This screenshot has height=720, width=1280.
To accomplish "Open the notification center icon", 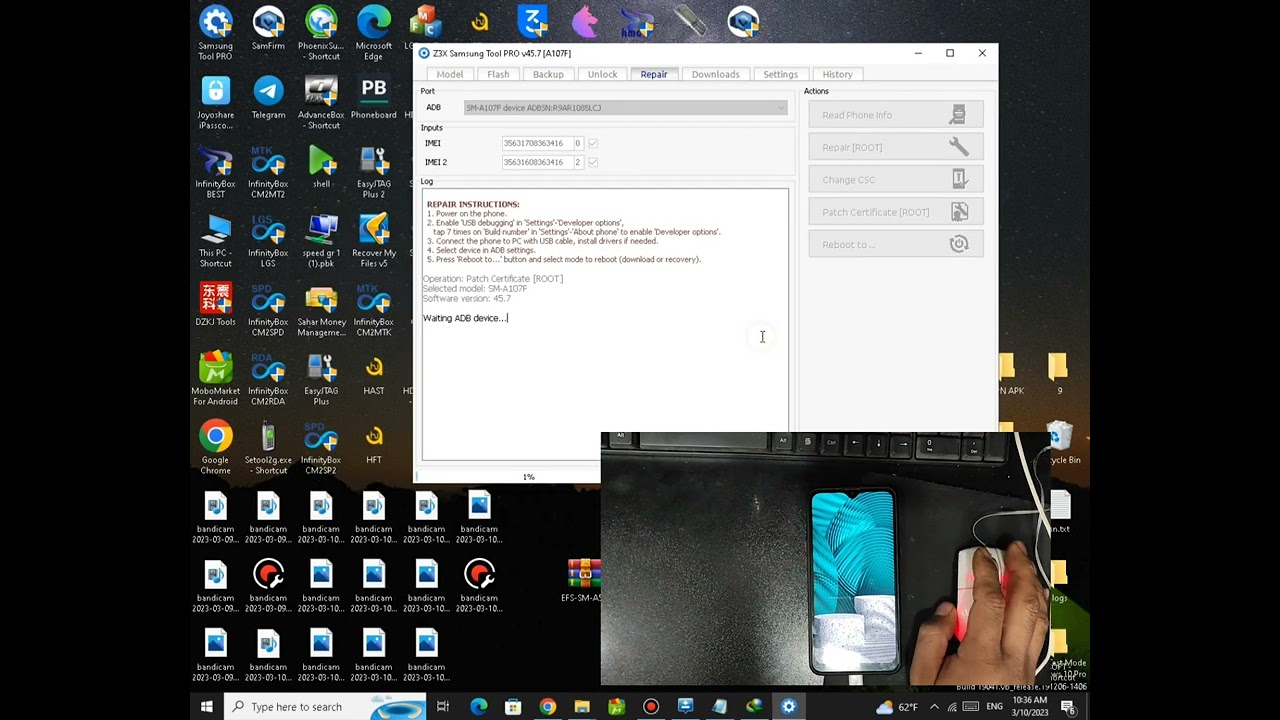I will [x=1068, y=707].
